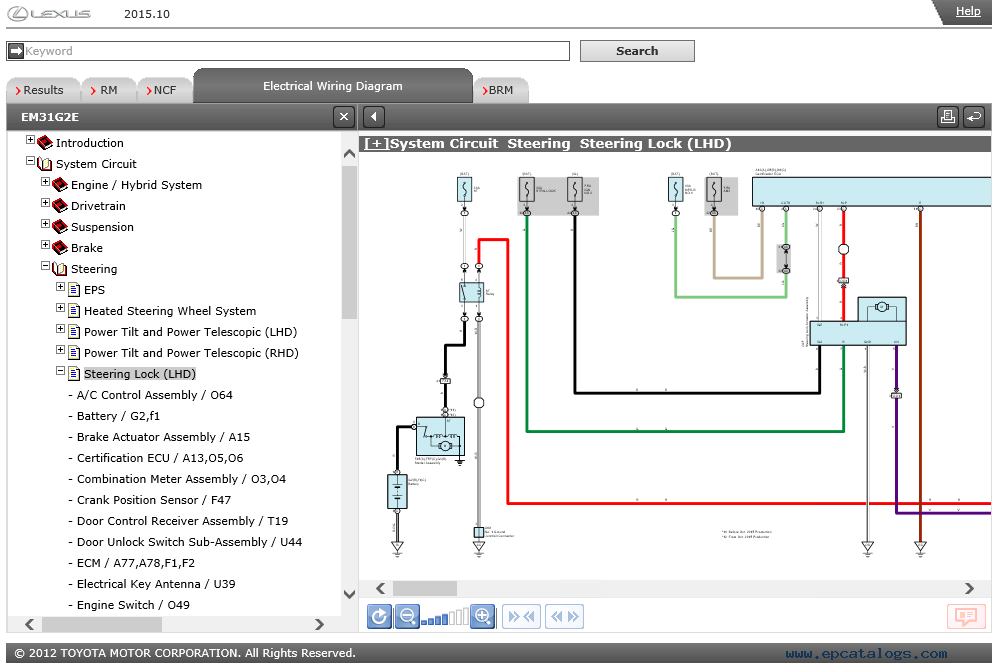Open the NCF tab
The height and width of the screenshot is (670, 998).
point(164,90)
